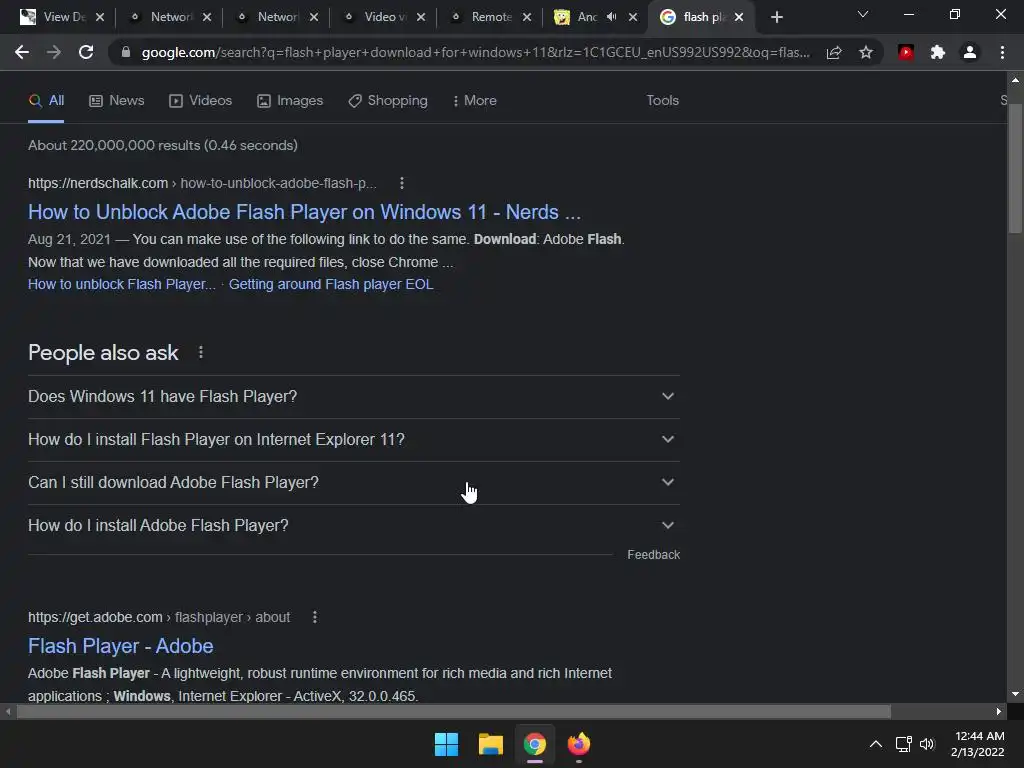Show hidden system tray icons
Viewport: 1024px width, 768px height.
point(876,744)
